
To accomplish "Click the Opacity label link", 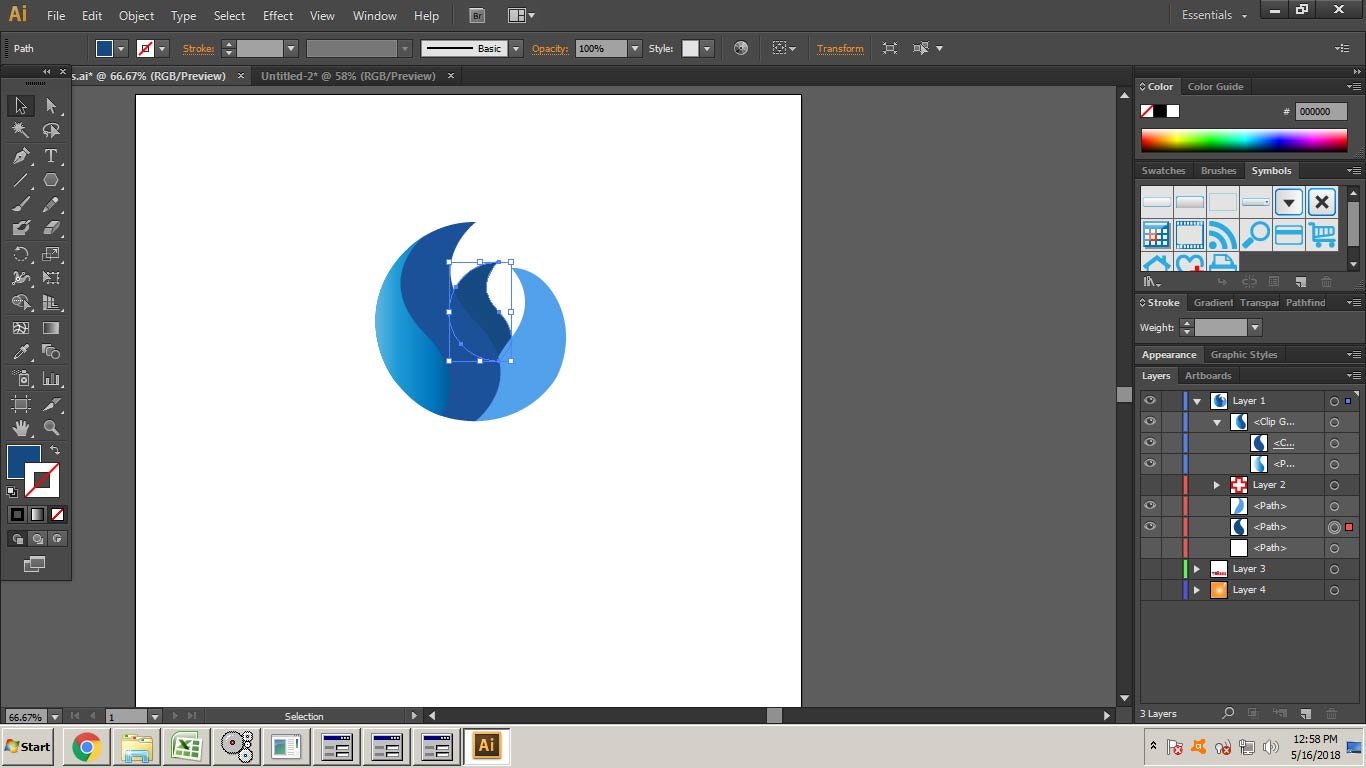I will (550, 48).
